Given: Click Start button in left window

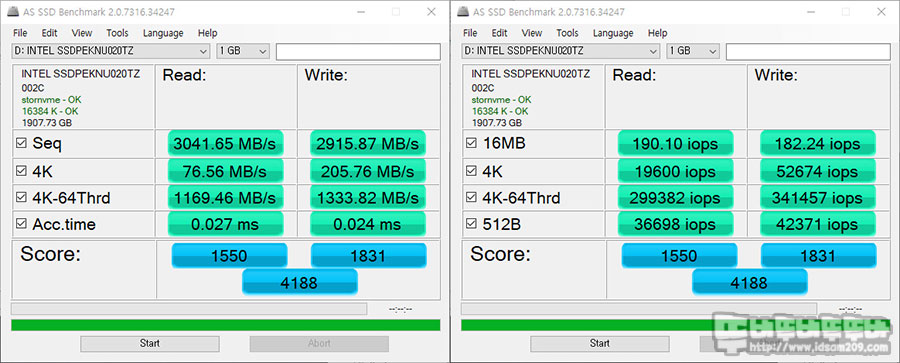Looking at the screenshot, I should (150, 343).
